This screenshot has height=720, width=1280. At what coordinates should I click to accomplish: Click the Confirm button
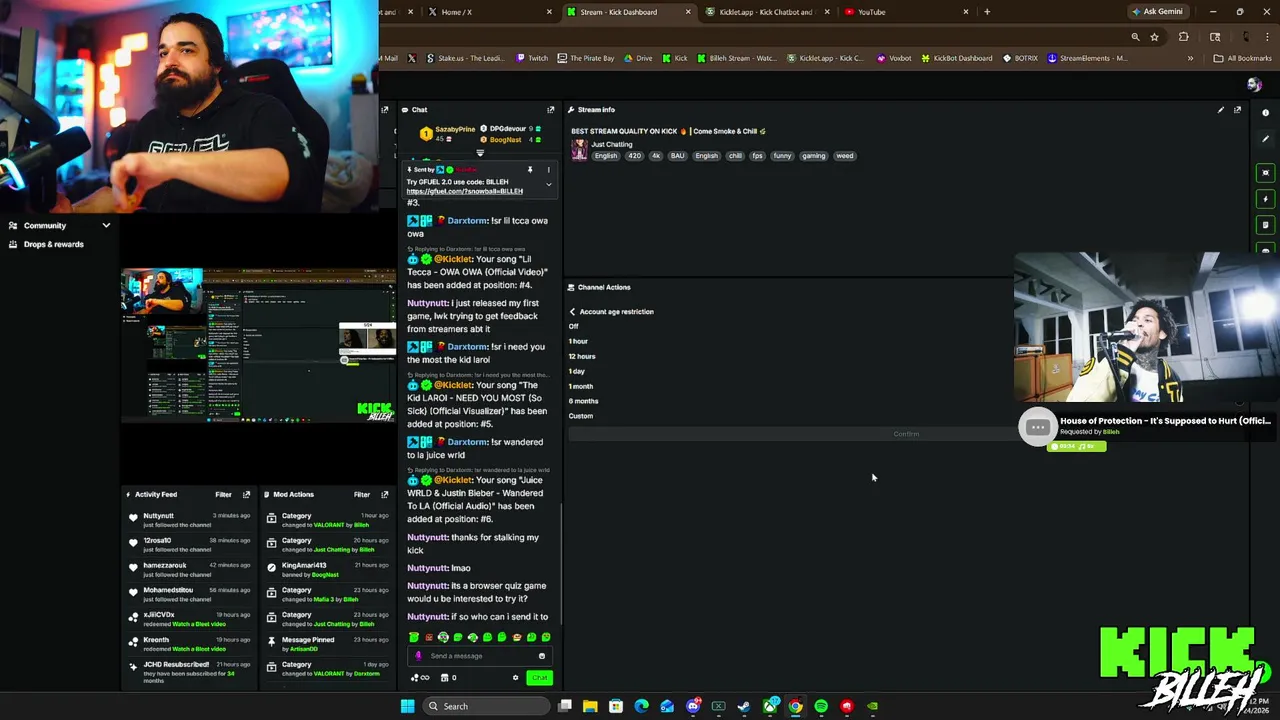[906, 434]
